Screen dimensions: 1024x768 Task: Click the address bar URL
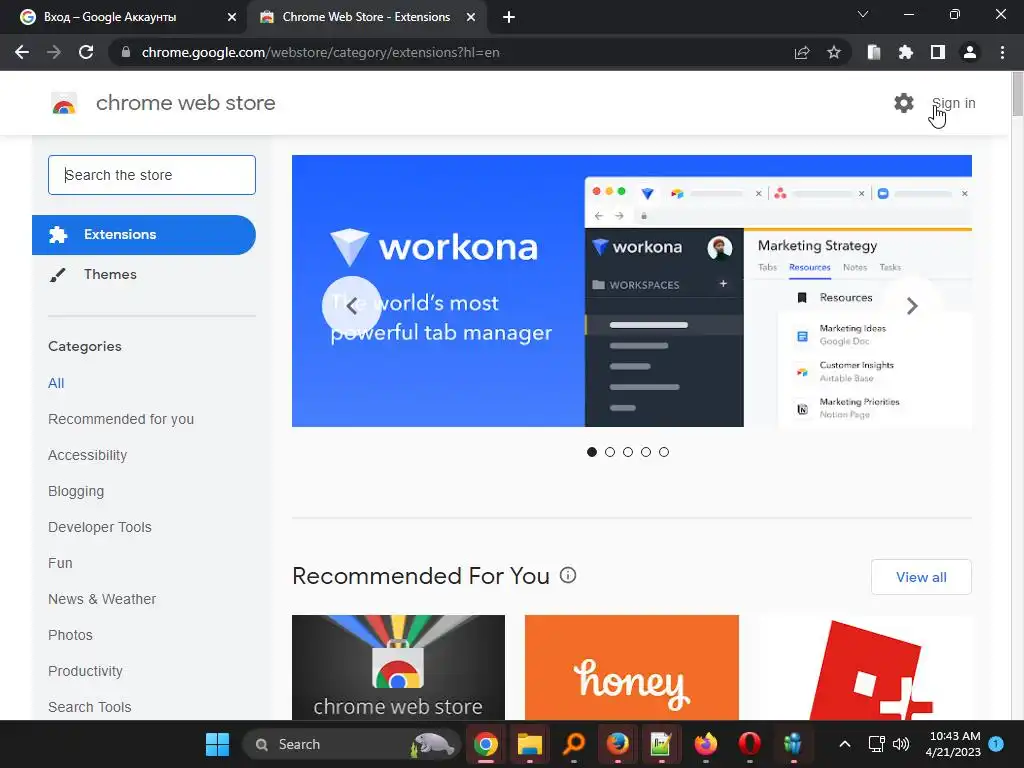point(321,52)
